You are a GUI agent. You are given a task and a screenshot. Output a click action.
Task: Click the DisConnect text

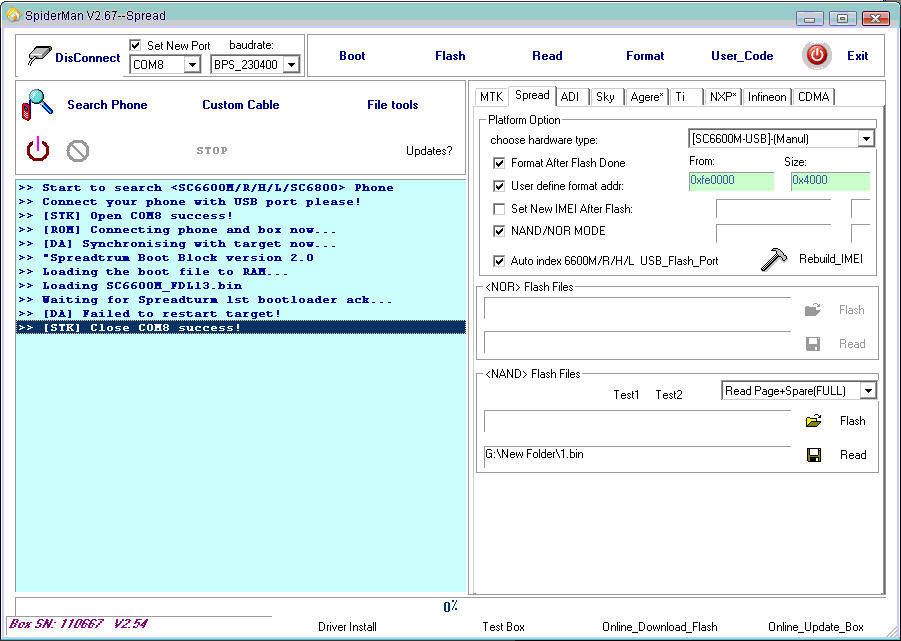[x=87, y=57]
